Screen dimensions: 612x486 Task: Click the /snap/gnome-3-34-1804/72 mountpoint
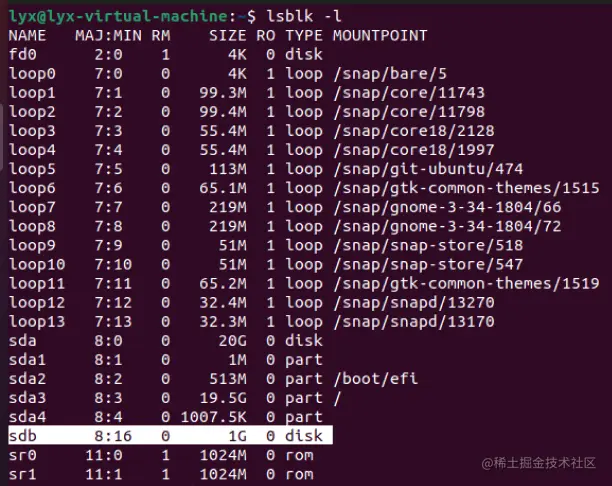coord(447,226)
